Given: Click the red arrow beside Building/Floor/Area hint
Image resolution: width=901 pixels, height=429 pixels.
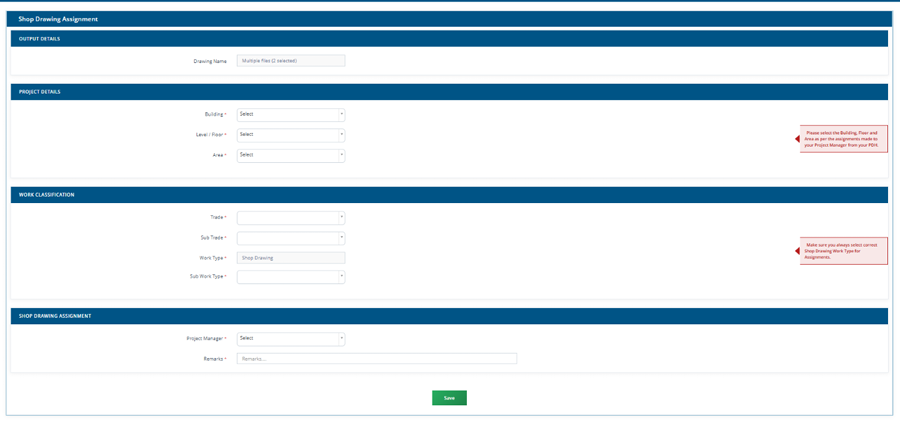Looking at the screenshot, I should pos(797,139).
